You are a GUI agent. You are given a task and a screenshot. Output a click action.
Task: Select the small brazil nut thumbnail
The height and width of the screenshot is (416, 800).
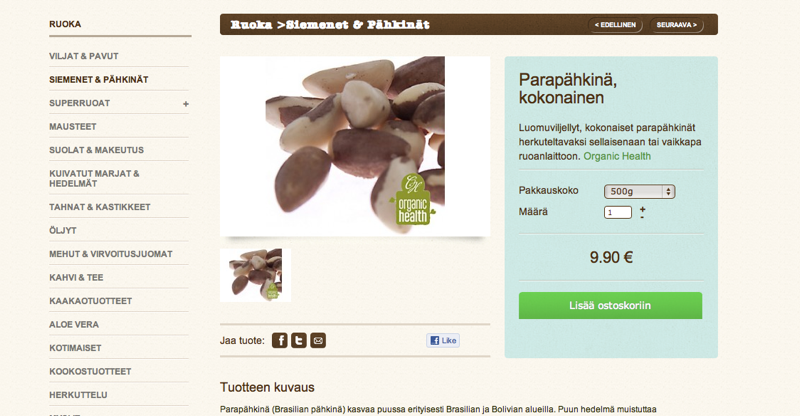(256, 275)
